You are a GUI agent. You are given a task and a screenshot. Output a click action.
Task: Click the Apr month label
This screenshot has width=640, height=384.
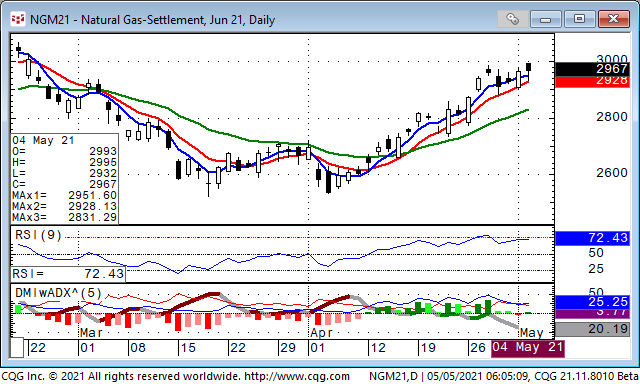point(321,333)
